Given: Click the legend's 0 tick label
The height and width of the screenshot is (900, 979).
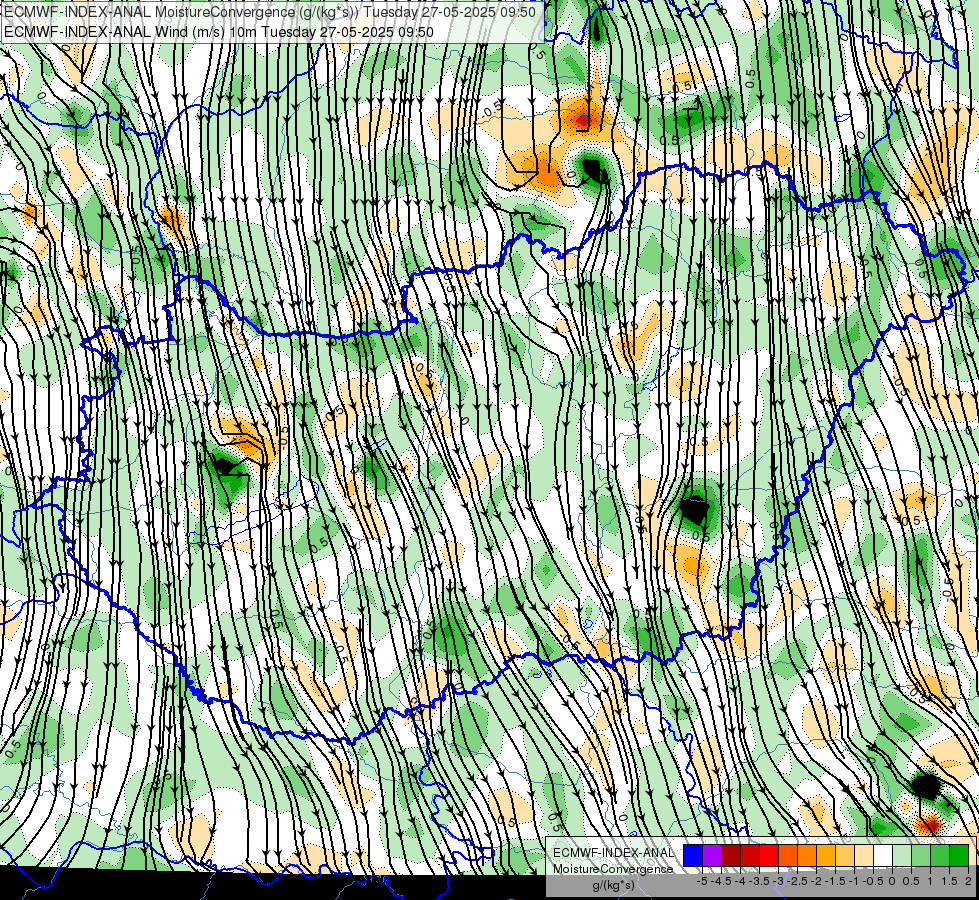Looking at the screenshot, I should (x=892, y=881).
